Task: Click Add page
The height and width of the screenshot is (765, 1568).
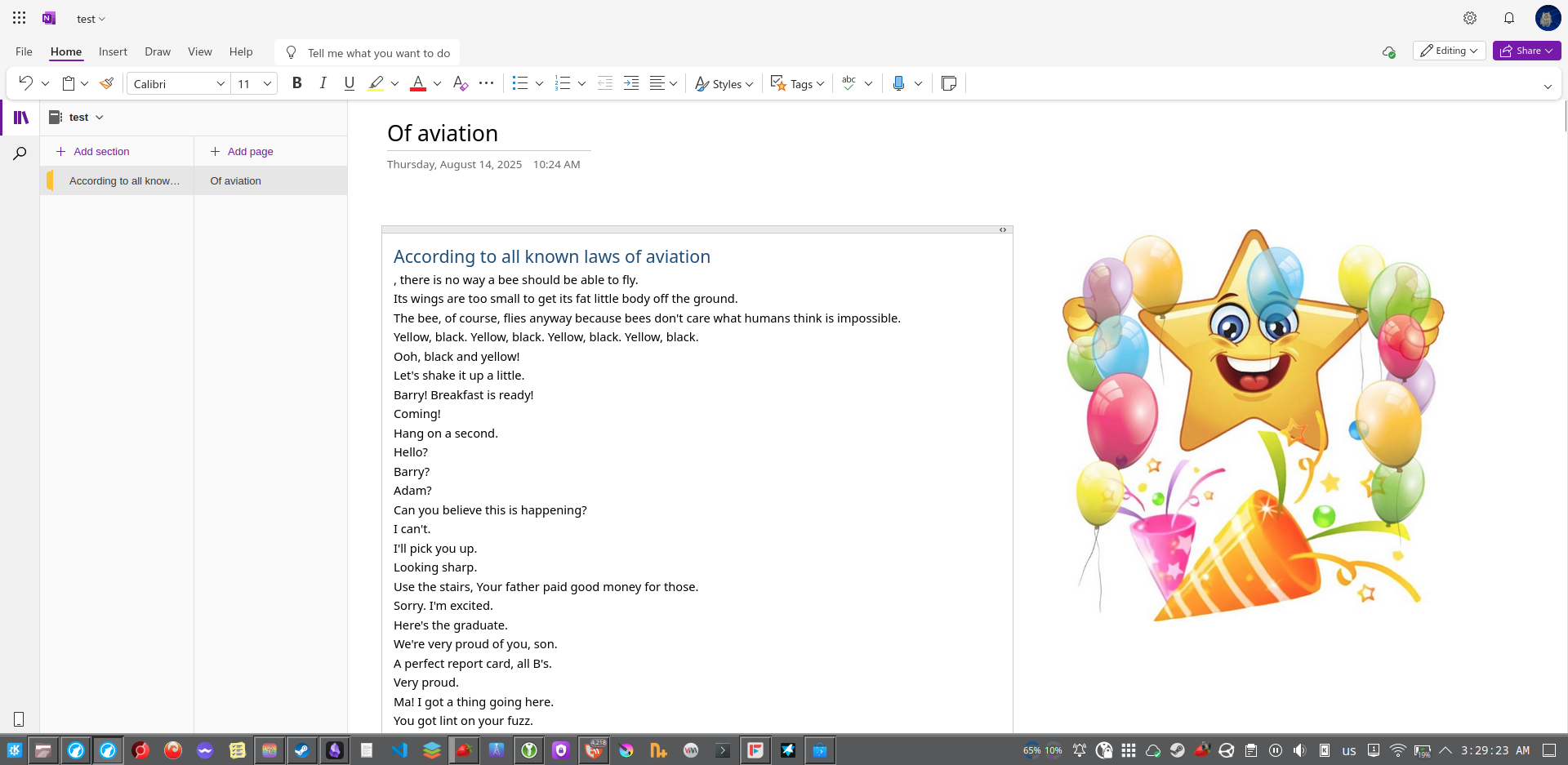Action: click(x=242, y=151)
